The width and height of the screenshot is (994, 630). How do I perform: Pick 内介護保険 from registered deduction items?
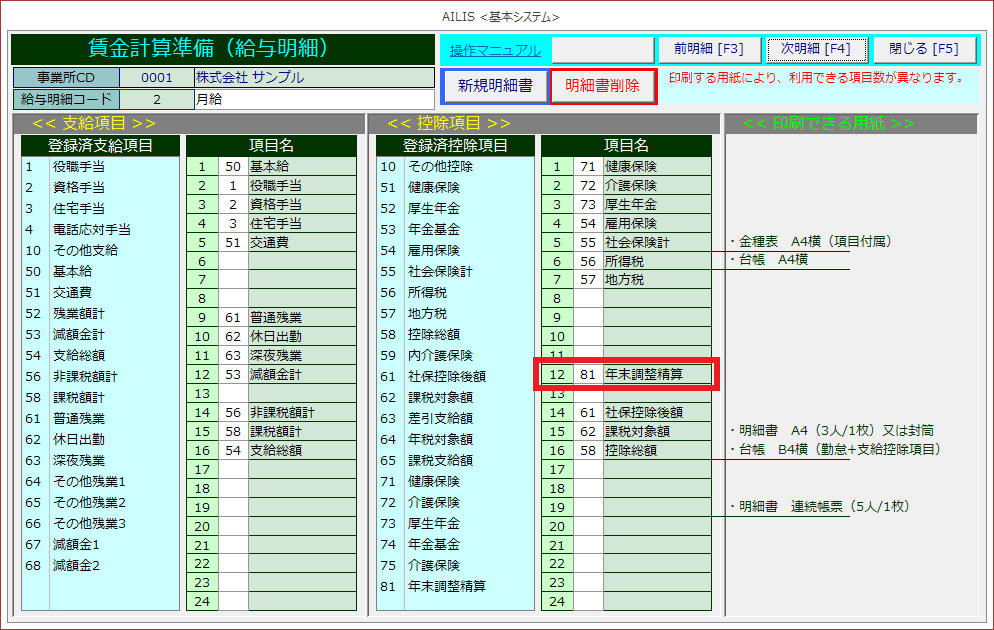coord(440,355)
